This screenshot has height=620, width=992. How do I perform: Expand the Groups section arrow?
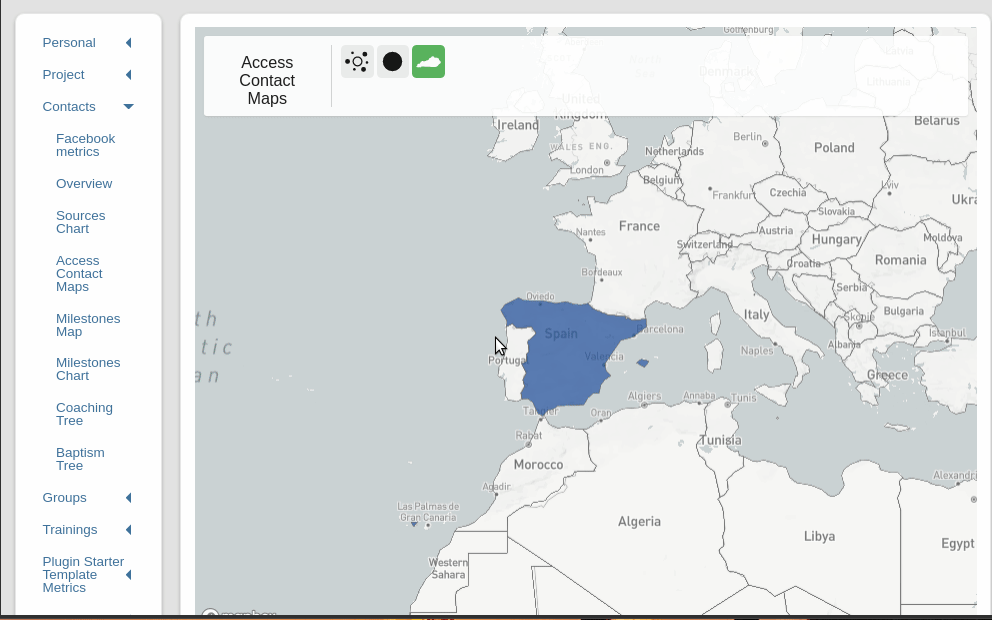pos(128,498)
